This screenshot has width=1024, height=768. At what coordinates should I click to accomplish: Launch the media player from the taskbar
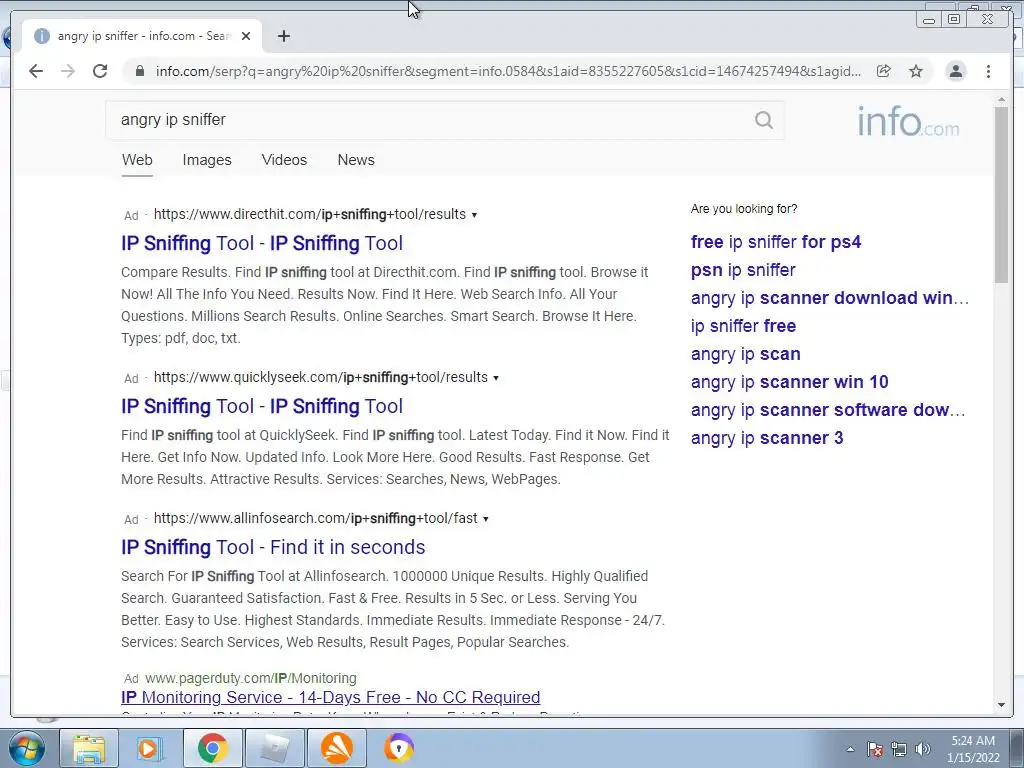[x=150, y=748]
